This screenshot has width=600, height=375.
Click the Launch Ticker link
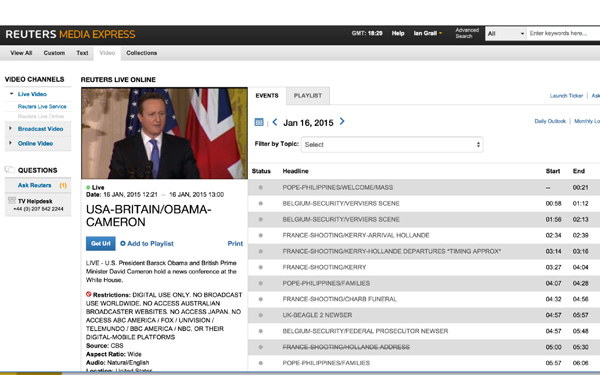[566, 96]
